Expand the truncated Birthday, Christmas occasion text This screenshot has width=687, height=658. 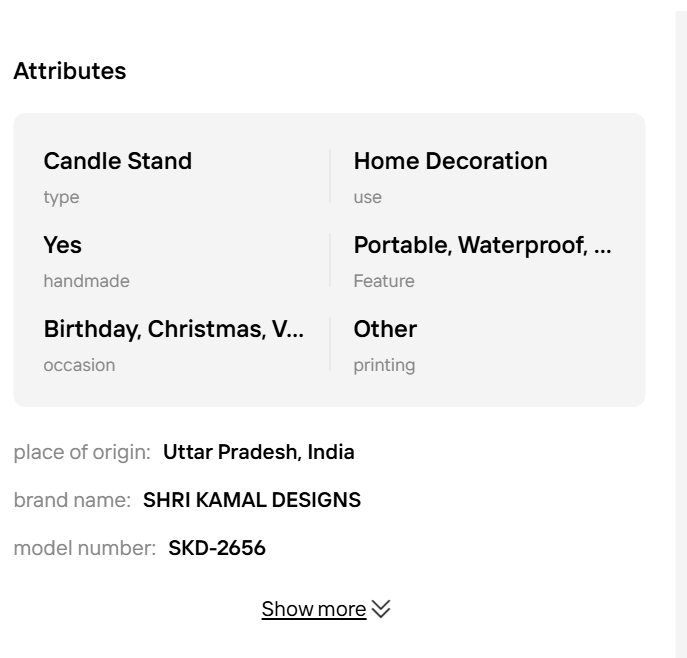[x=174, y=329]
